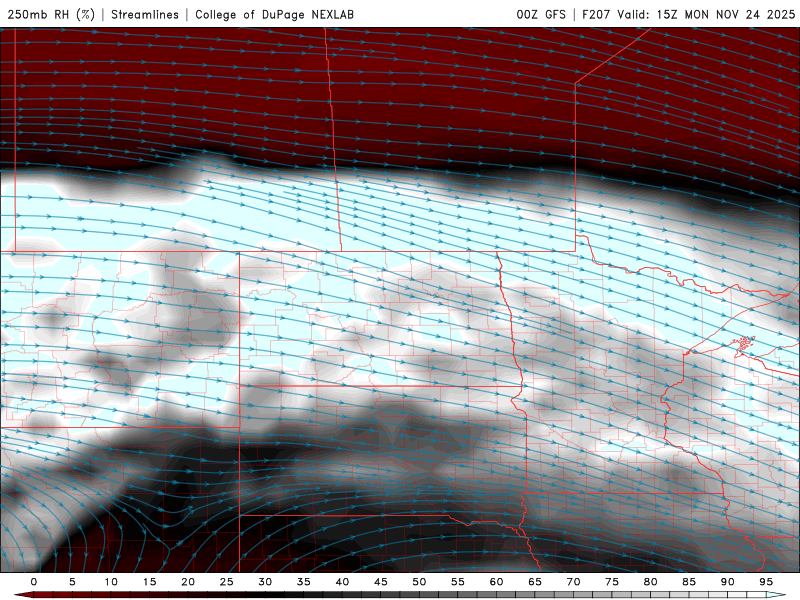800x600 pixels.
Task: Select the "30" value on the colorbar
Action: pos(265,582)
